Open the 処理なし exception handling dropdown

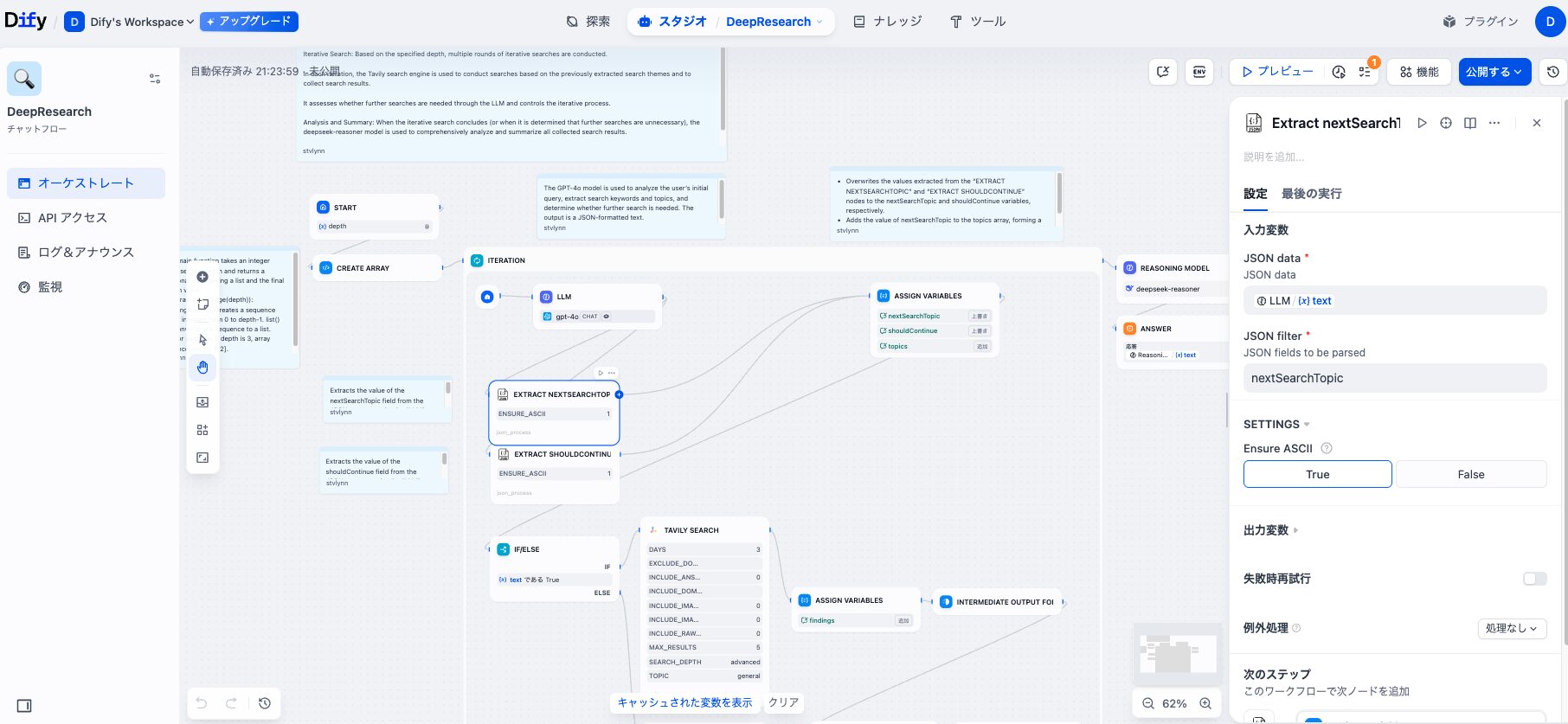tap(1512, 628)
